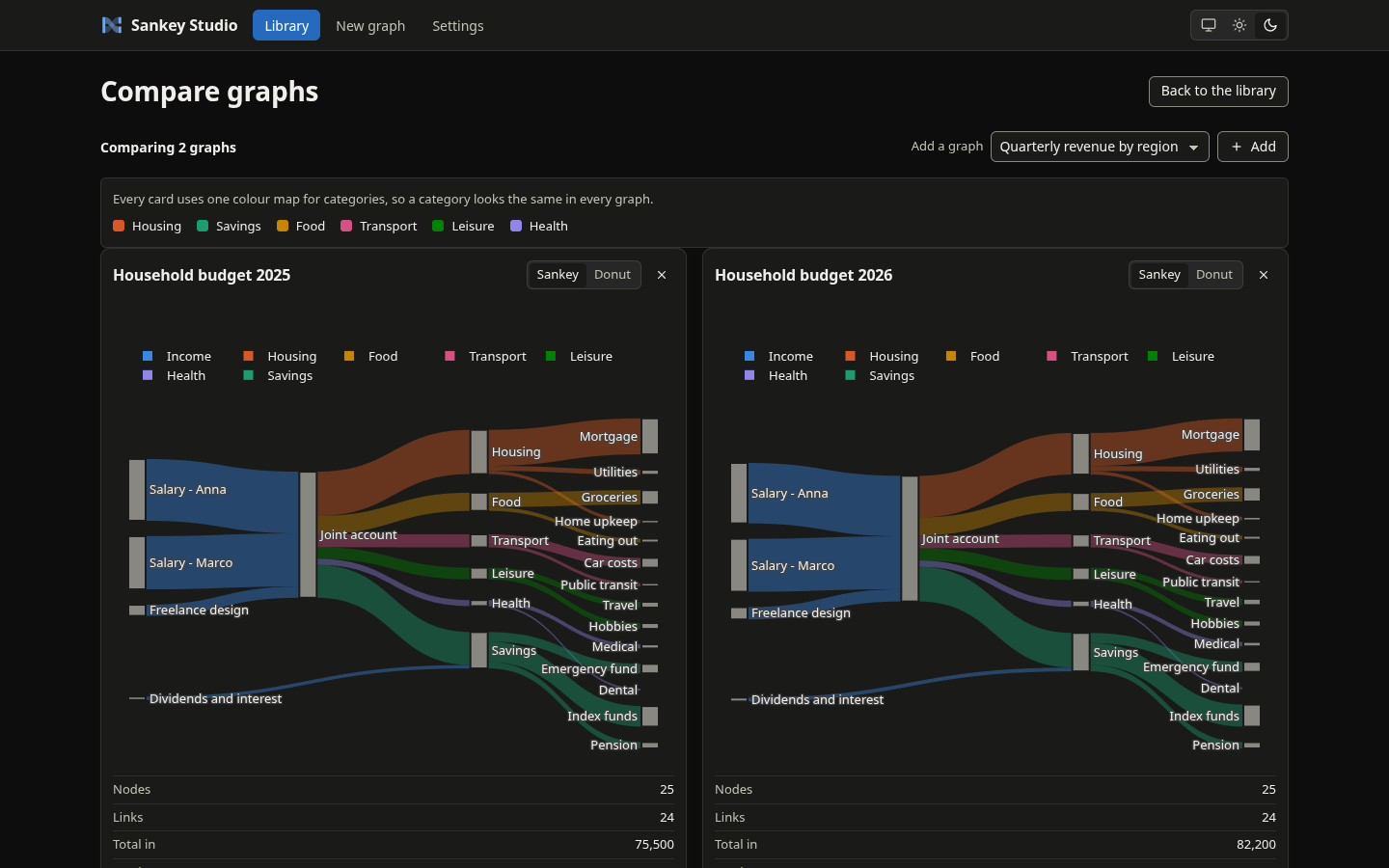This screenshot has width=1389, height=868.
Task: Click the Food swatch in shared colour map
Action: [283, 226]
